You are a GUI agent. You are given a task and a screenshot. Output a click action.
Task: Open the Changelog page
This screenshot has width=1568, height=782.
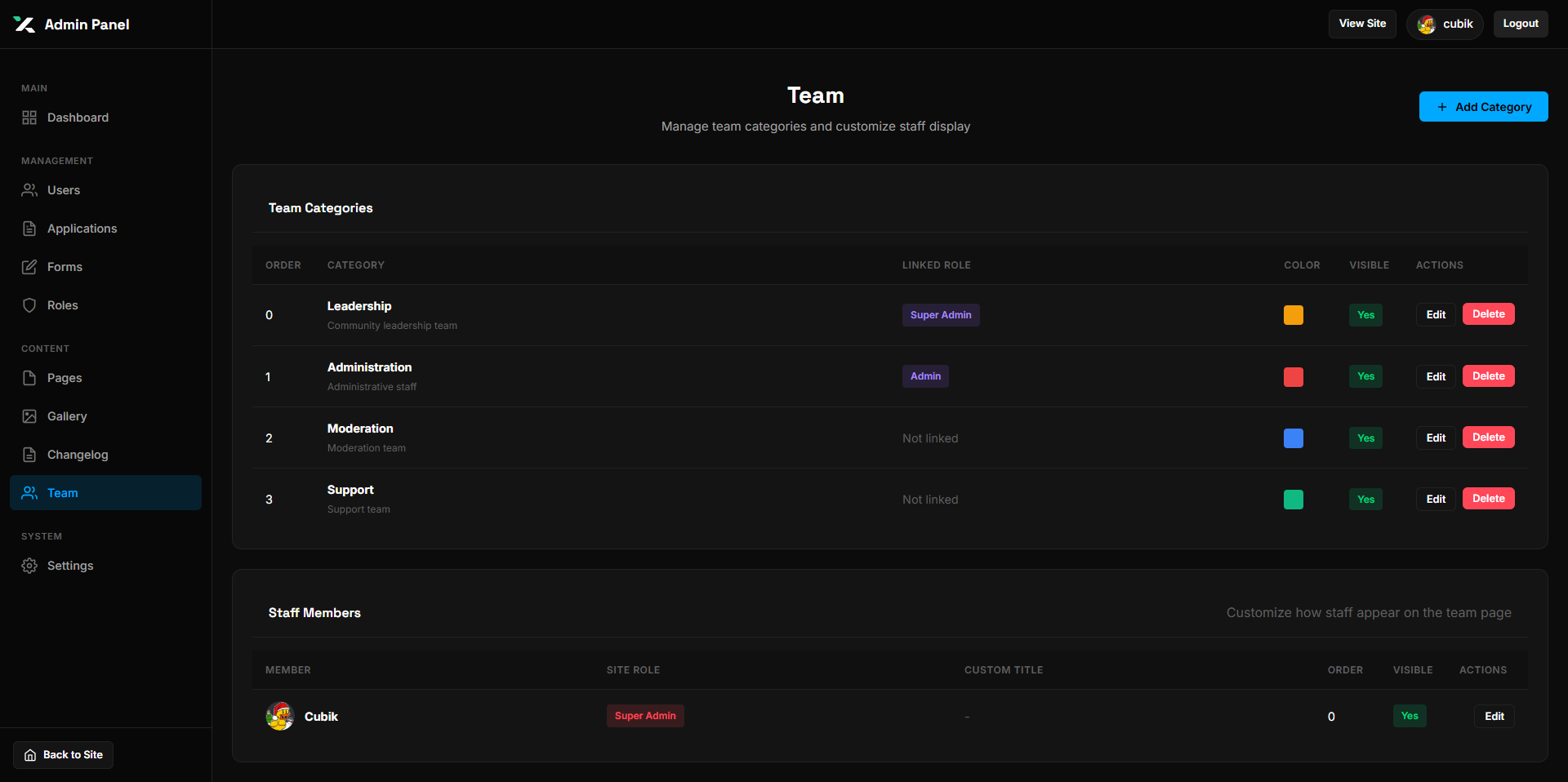[x=106, y=455]
